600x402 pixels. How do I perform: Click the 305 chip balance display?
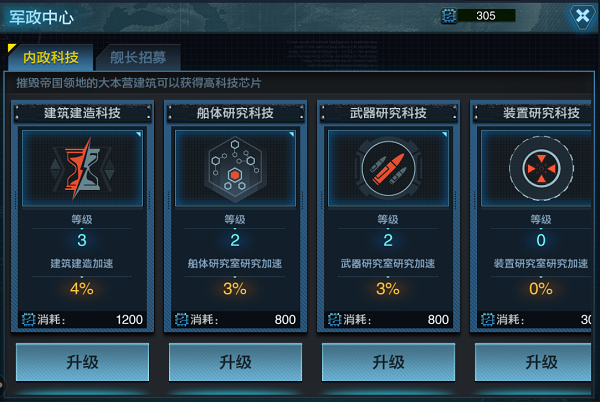tap(486, 16)
